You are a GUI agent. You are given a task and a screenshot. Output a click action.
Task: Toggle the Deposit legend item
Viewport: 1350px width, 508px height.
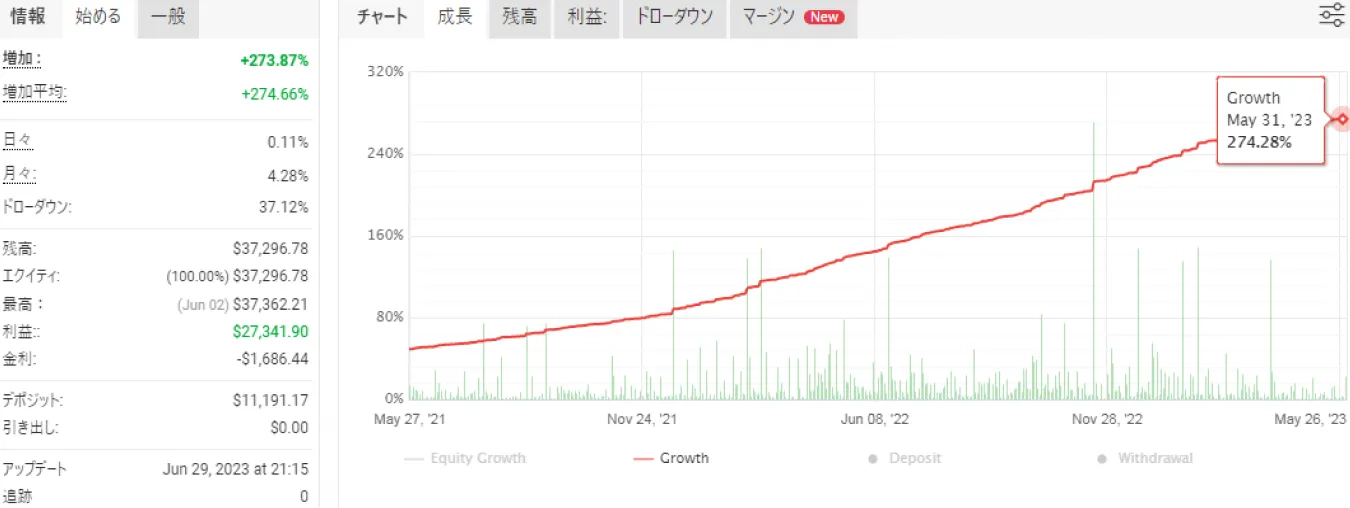tap(904, 458)
